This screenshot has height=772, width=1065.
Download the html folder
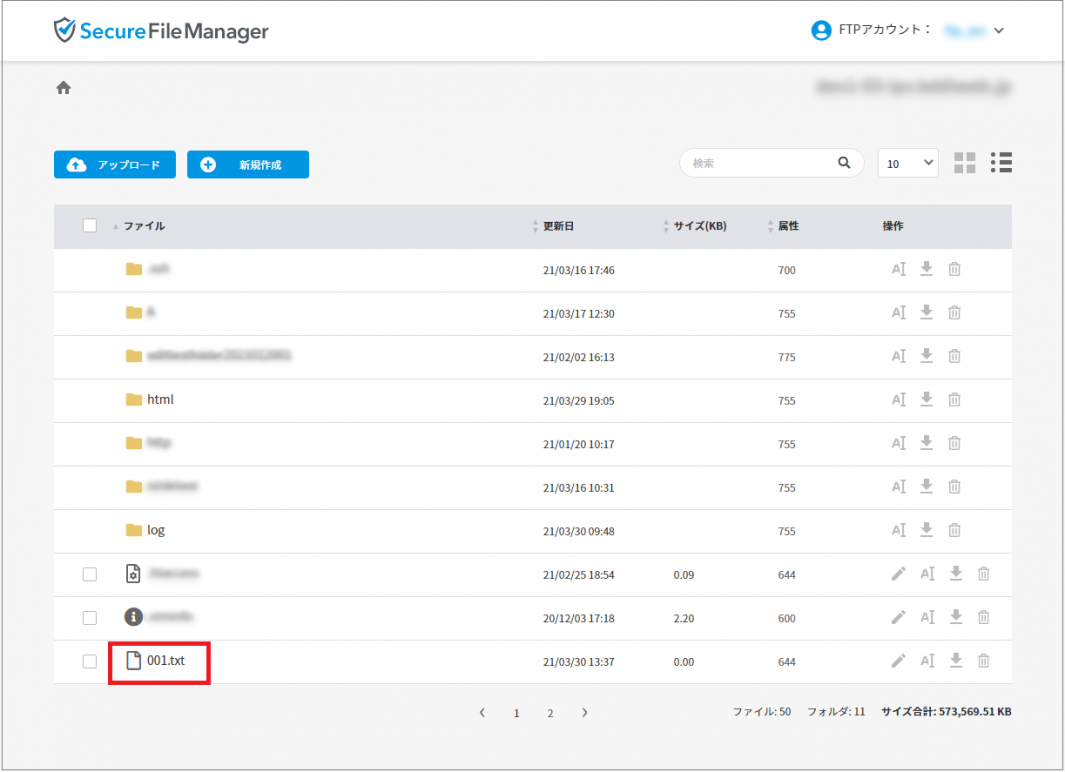[x=926, y=400]
